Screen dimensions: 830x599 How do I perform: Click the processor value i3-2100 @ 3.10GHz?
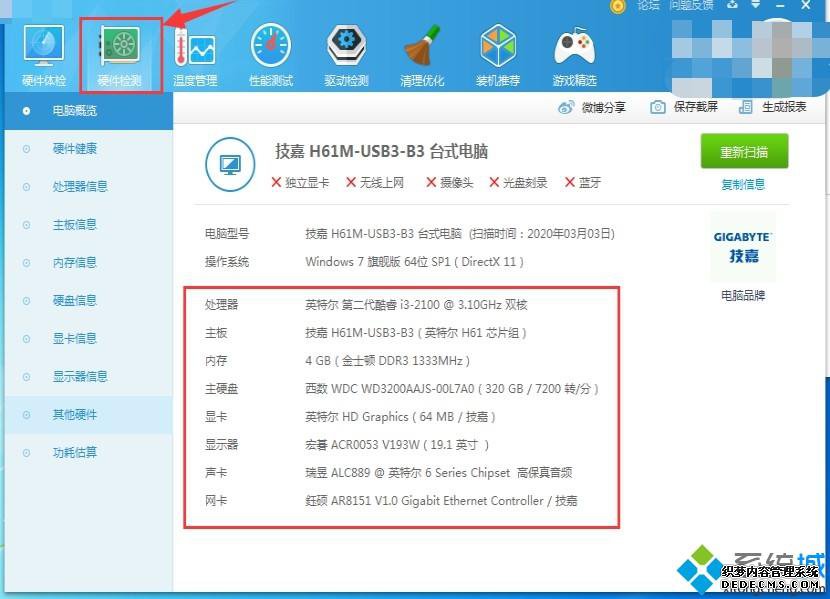[x=416, y=305]
